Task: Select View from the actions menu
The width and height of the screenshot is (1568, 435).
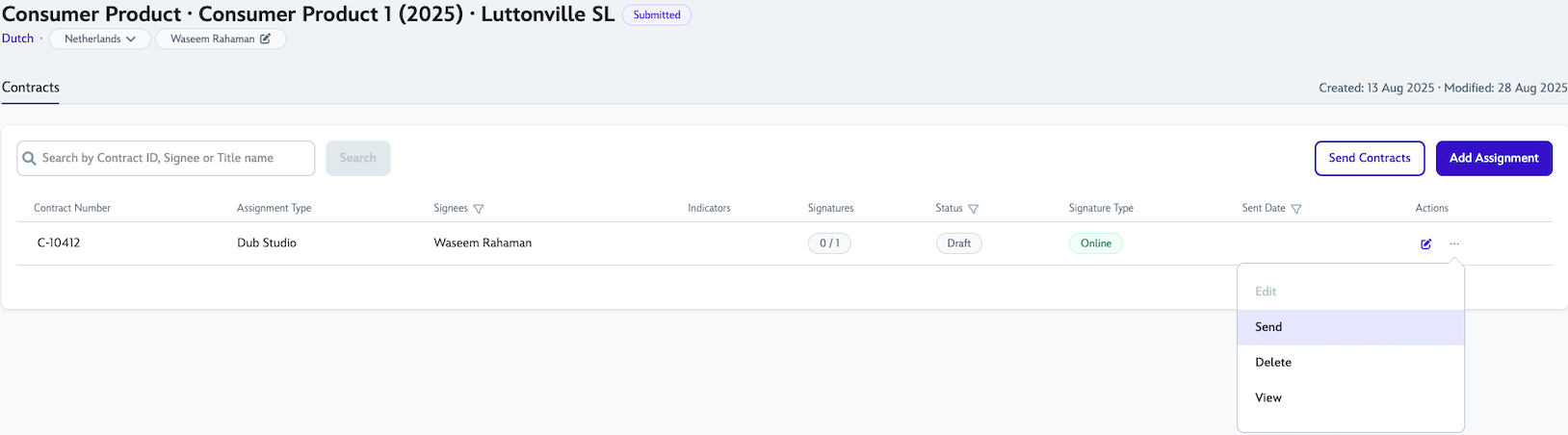Action: 1268,397
